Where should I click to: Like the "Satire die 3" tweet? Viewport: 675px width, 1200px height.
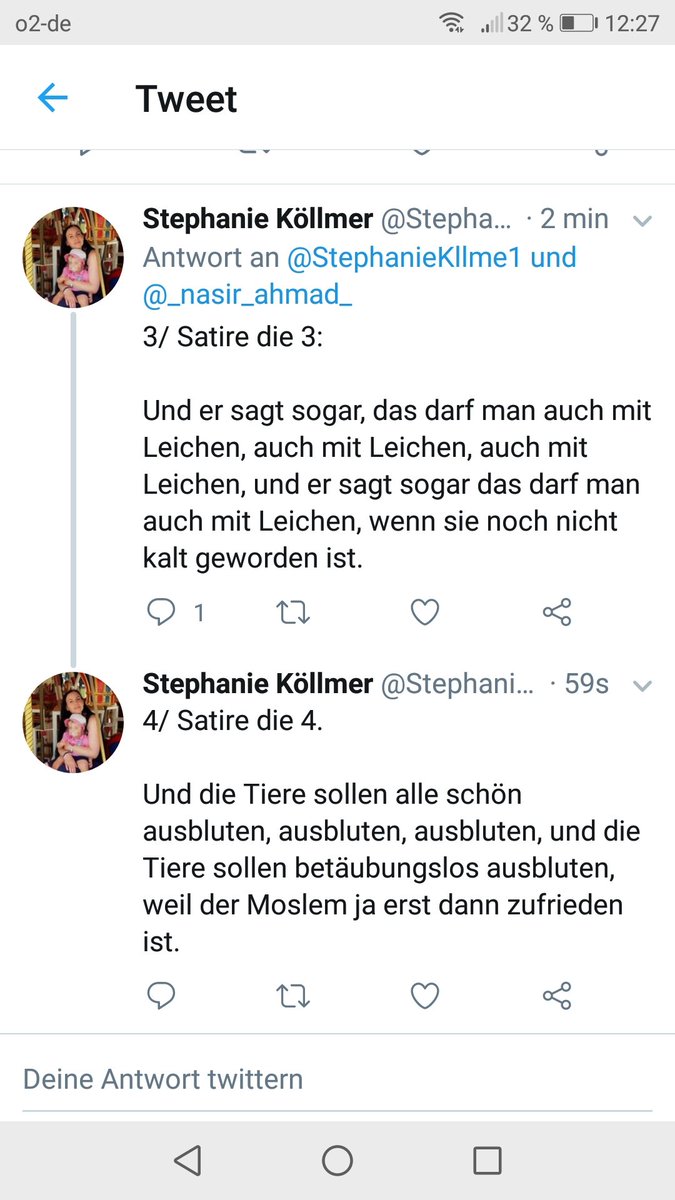pos(425,612)
